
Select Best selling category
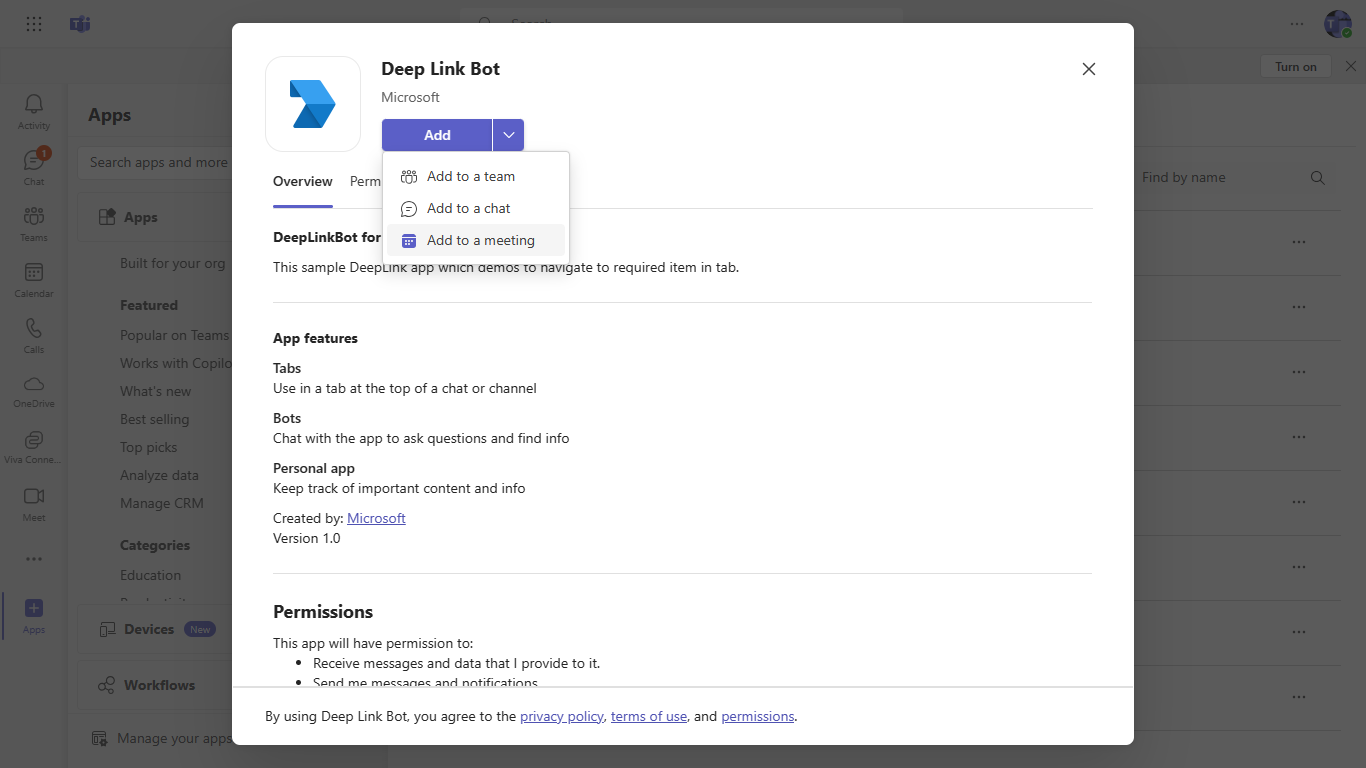pos(155,420)
